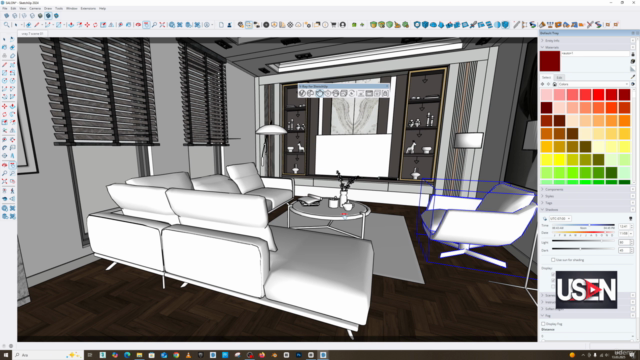Click the sample paint eyedropper in Materials

[633, 77]
